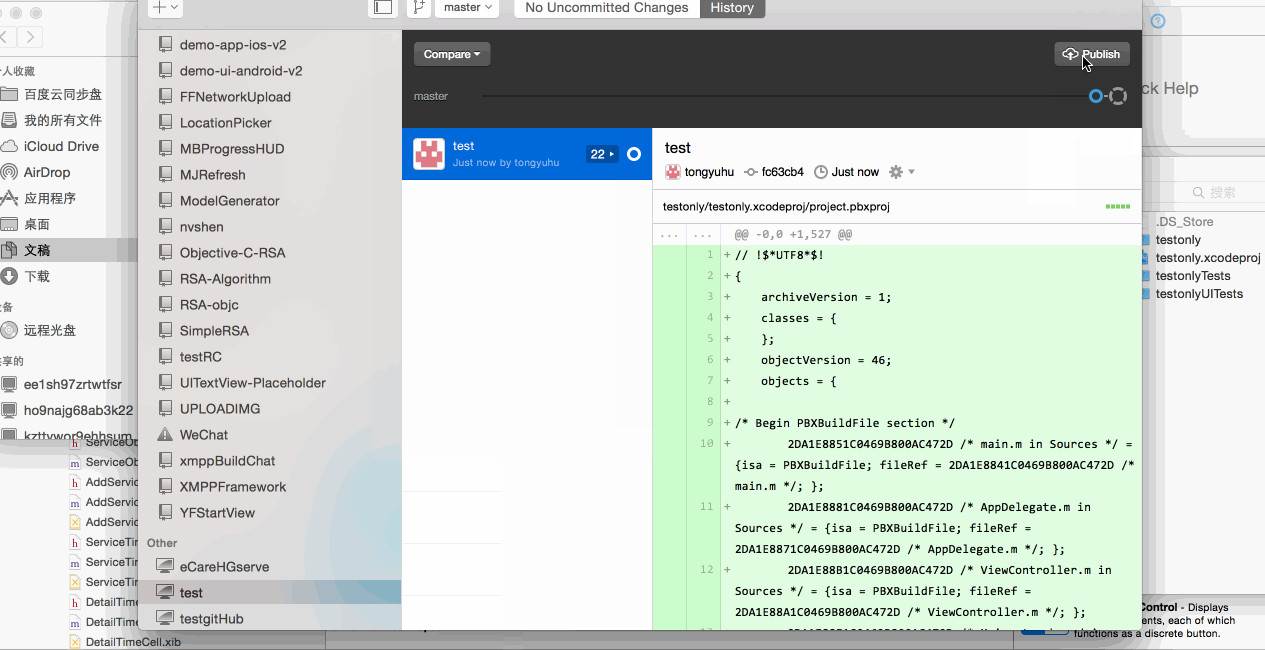1265x650 pixels.
Task: Click the help question mark icon in Xcode window
Action: coord(1158,21)
